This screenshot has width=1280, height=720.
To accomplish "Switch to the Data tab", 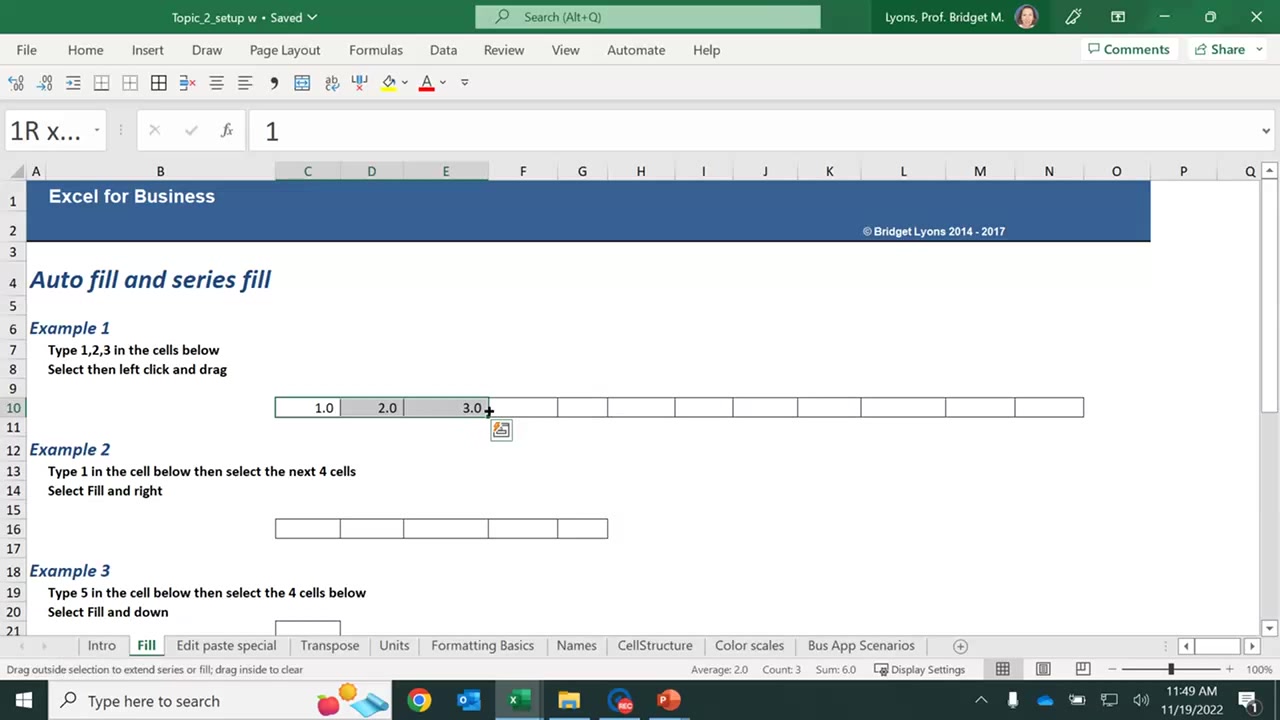I will [x=443, y=50].
